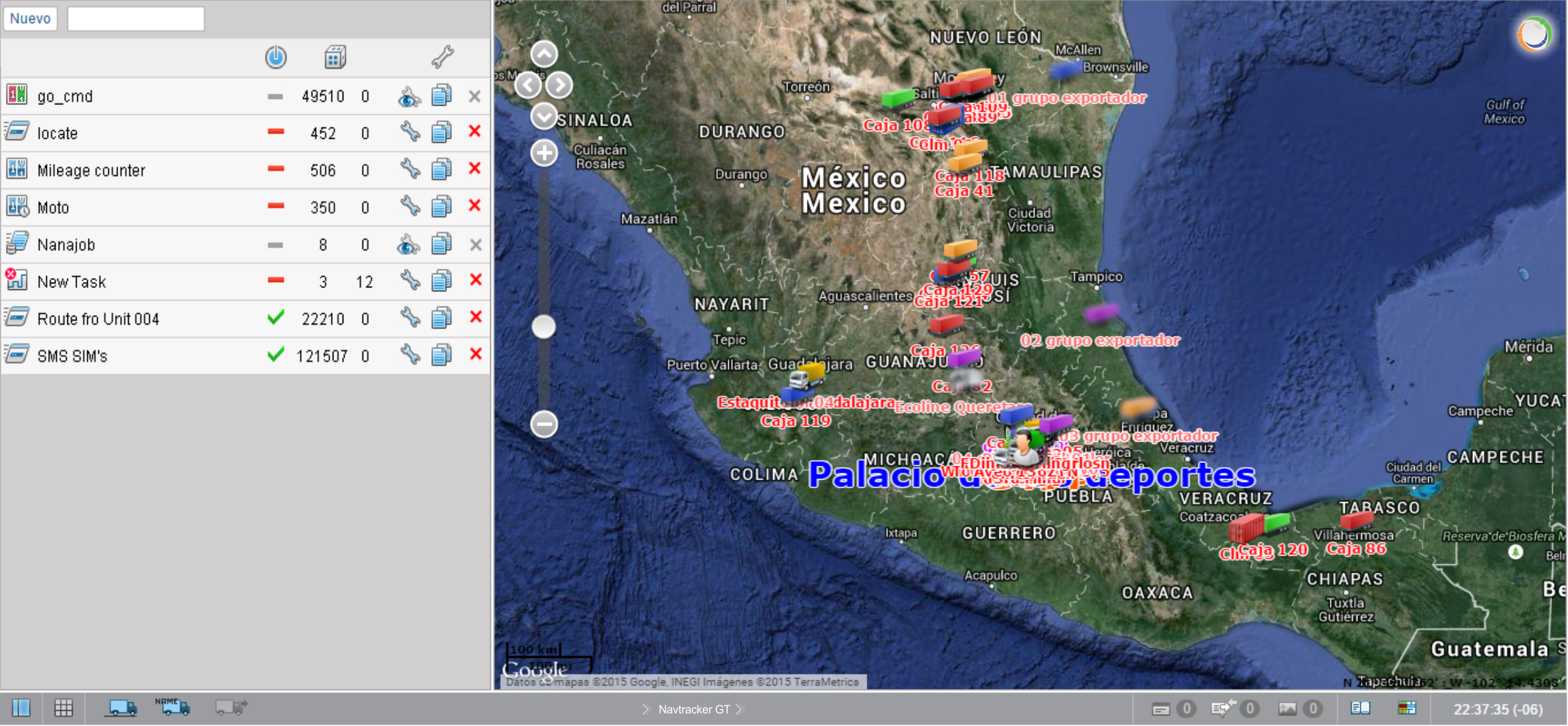Toggle SMS SIM's green active checkmark

pos(276,355)
